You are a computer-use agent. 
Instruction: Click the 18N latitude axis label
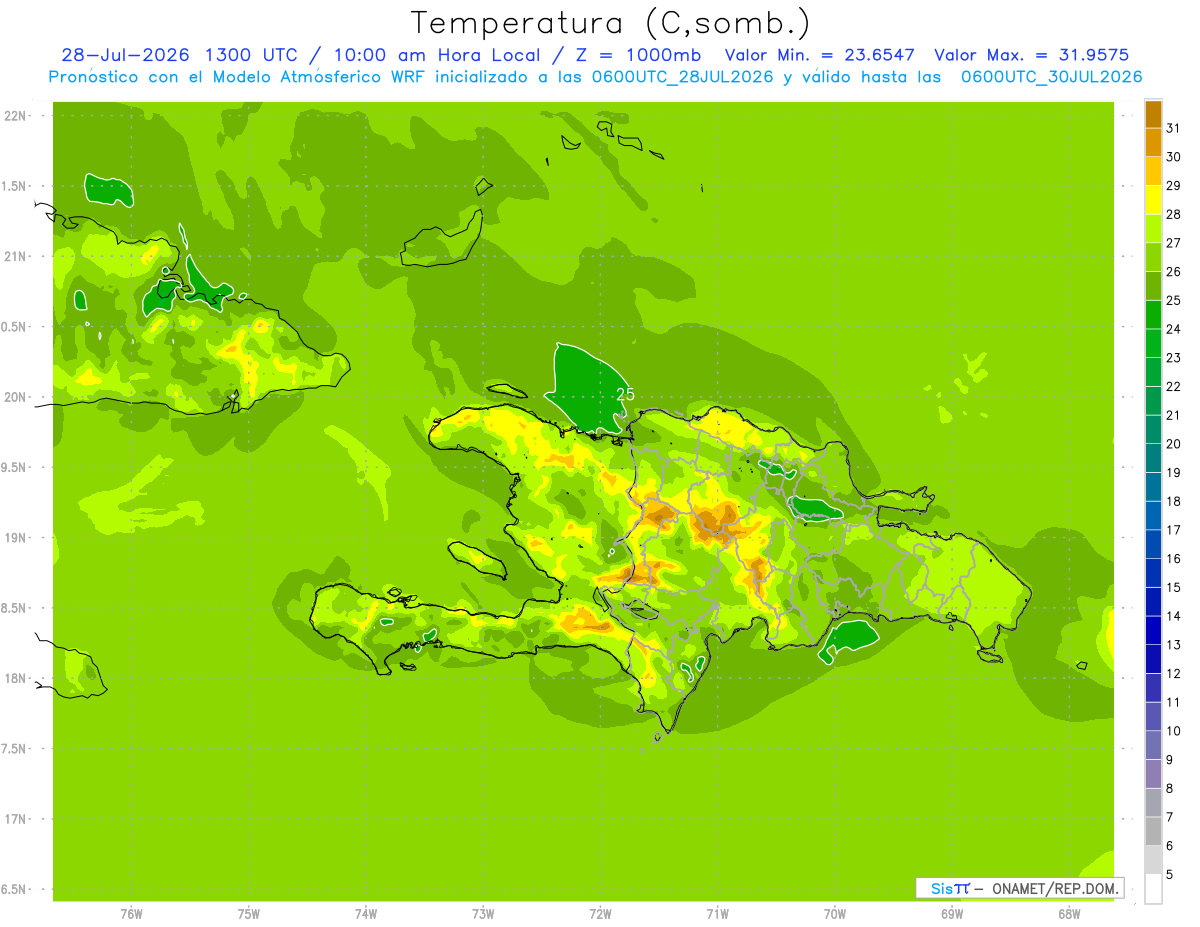coord(15,678)
